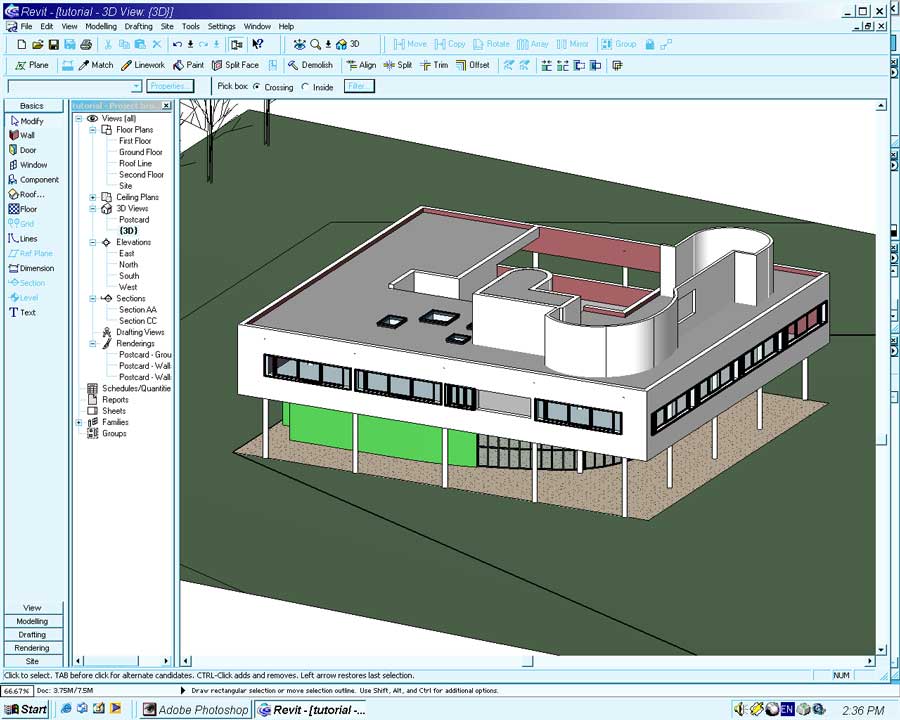
Task: Click the Split tool
Action: (398, 65)
